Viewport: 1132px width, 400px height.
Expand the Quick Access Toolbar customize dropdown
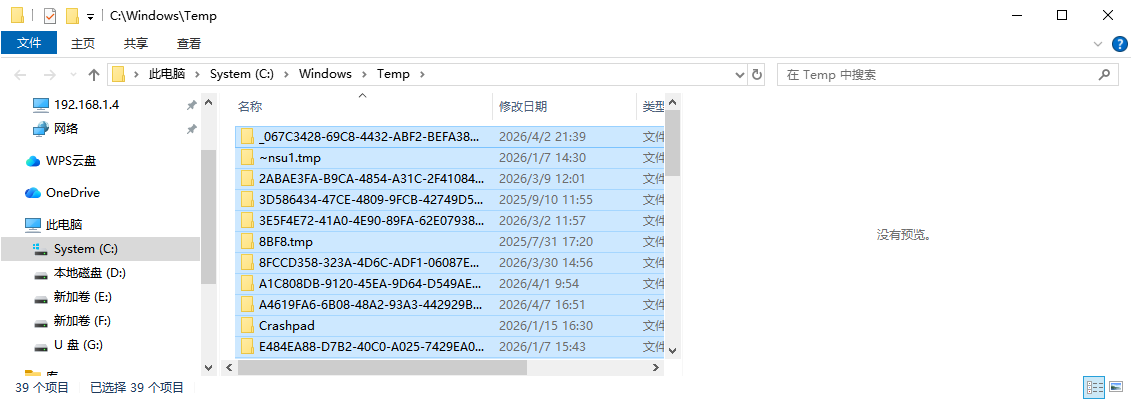pos(90,17)
